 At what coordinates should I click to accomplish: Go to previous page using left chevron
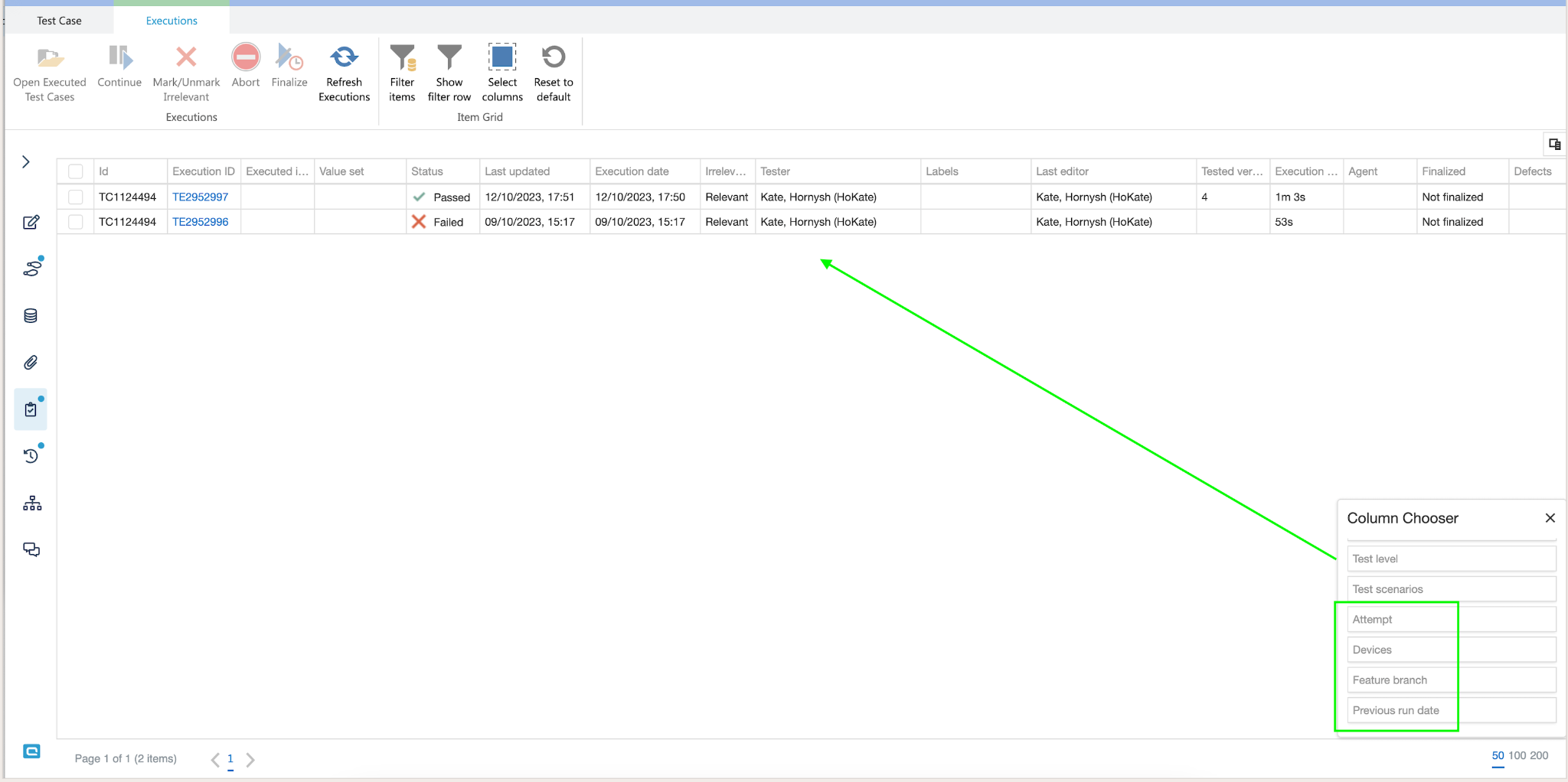215,760
